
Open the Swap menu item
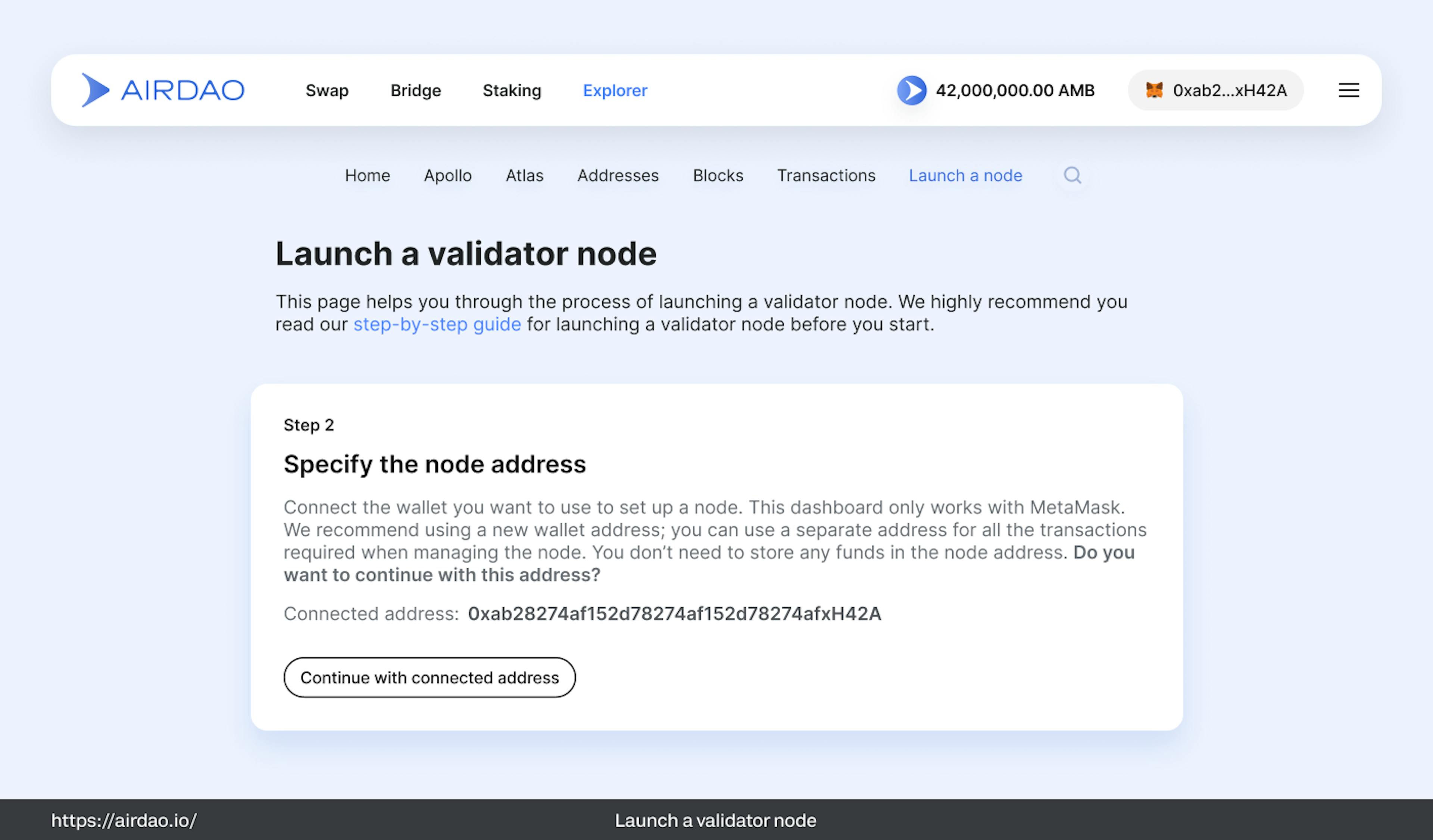coord(327,90)
